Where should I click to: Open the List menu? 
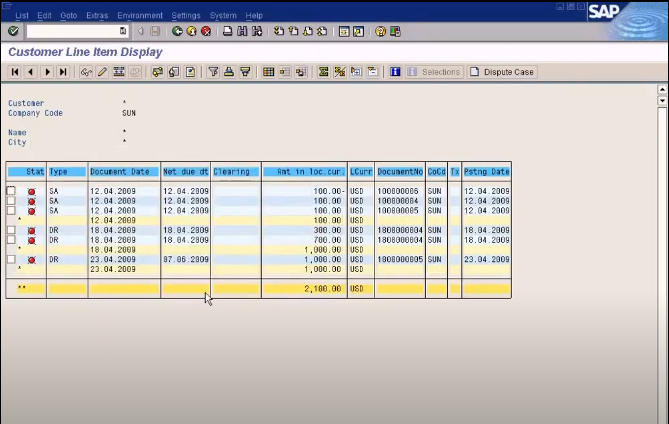coord(22,15)
